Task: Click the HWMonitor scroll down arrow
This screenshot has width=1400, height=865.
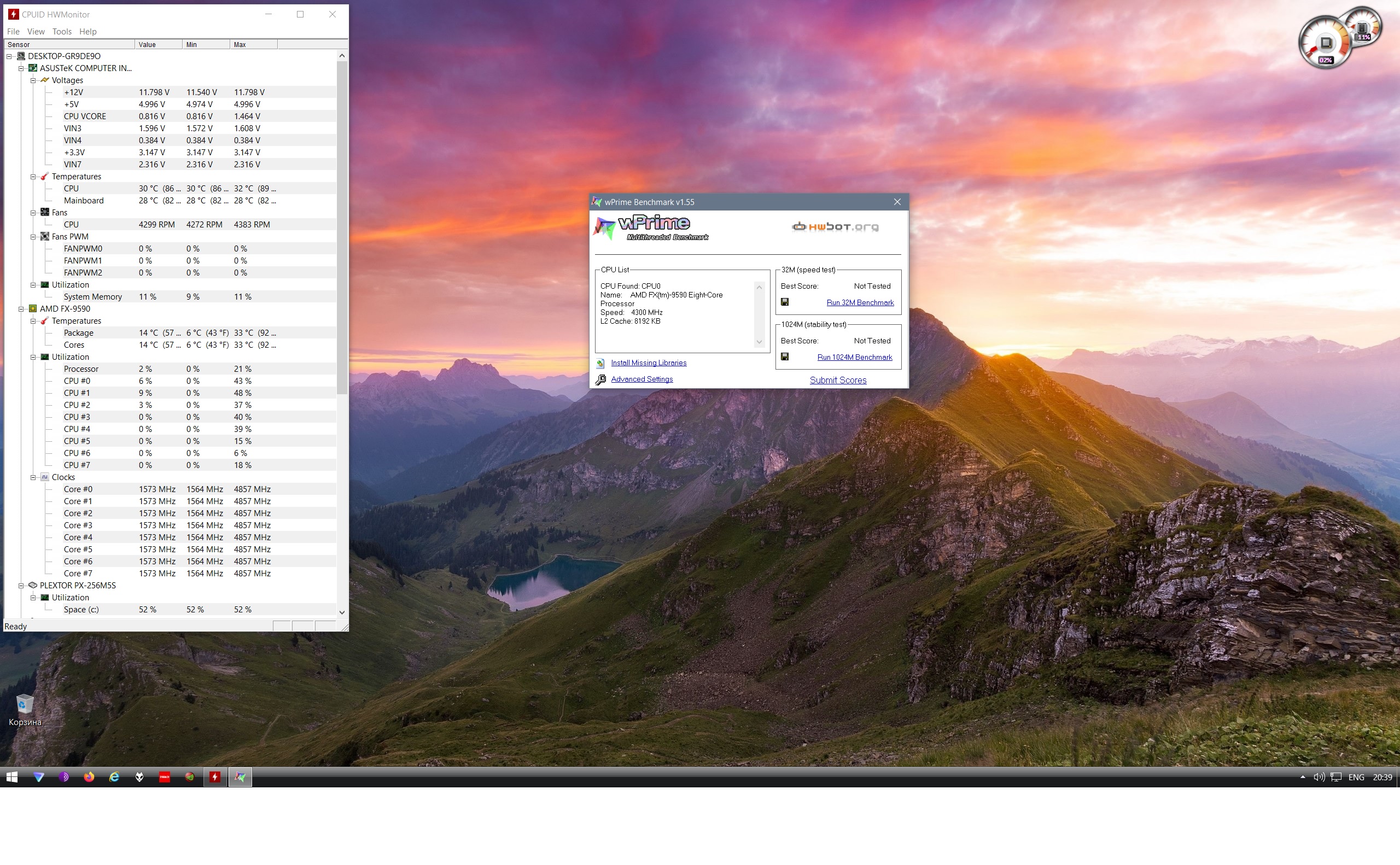Action: (x=342, y=611)
